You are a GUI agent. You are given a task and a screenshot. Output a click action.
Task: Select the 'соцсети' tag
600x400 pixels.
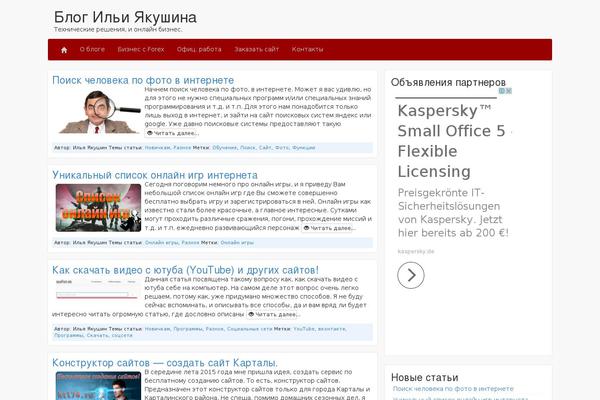coord(122,335)
